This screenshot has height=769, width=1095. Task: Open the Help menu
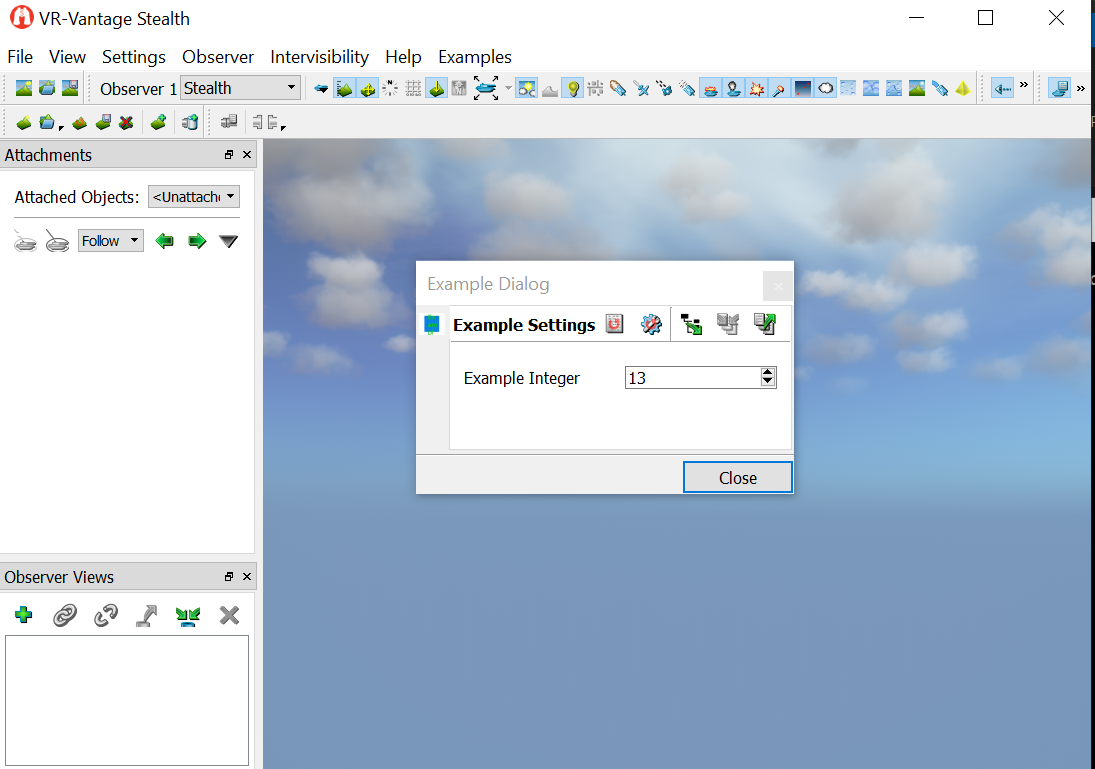(403, 57)
